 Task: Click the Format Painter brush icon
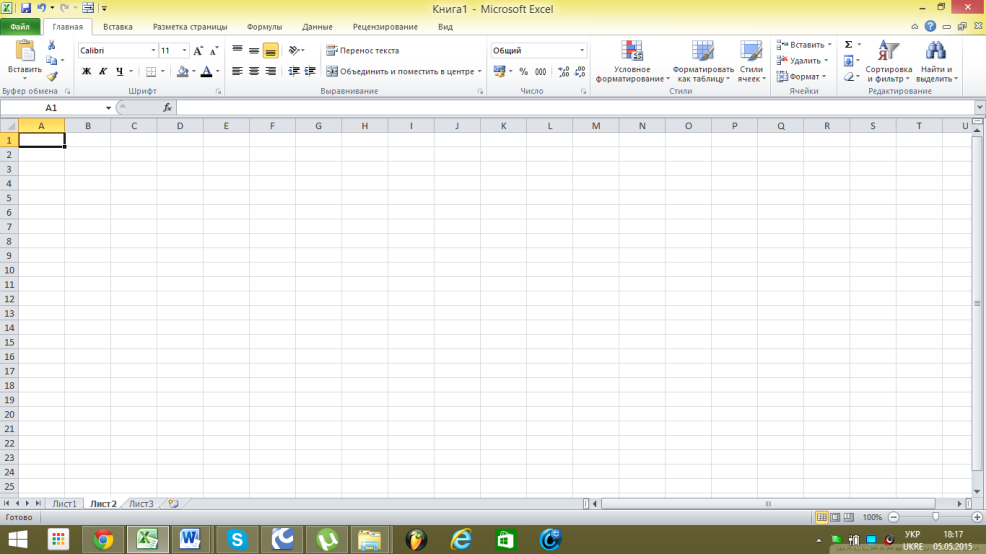pyautogui.click(x=52, y=76)
